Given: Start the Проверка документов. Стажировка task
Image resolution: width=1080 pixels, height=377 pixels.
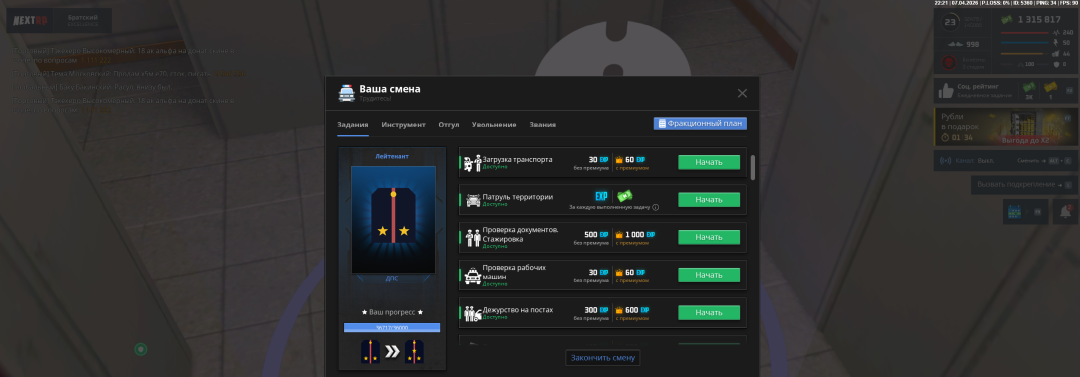Looking at the screenshot, I should click(709, 237).
